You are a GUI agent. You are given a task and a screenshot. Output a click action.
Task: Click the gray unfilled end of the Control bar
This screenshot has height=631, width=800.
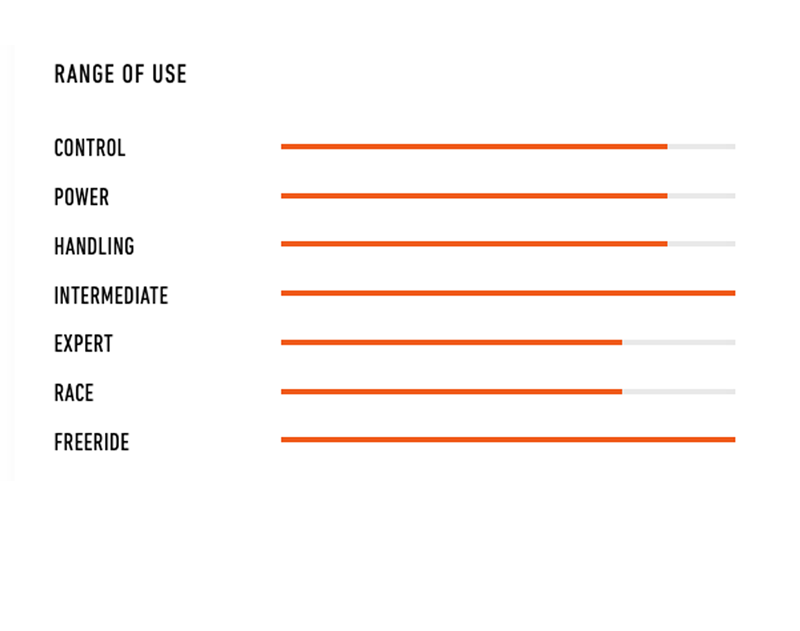click(x=702, y=147)
